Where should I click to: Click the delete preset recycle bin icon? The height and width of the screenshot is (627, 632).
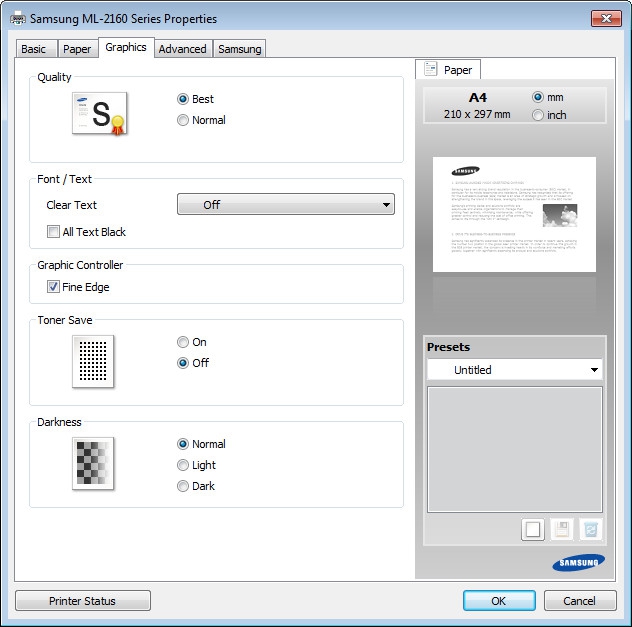590,529
